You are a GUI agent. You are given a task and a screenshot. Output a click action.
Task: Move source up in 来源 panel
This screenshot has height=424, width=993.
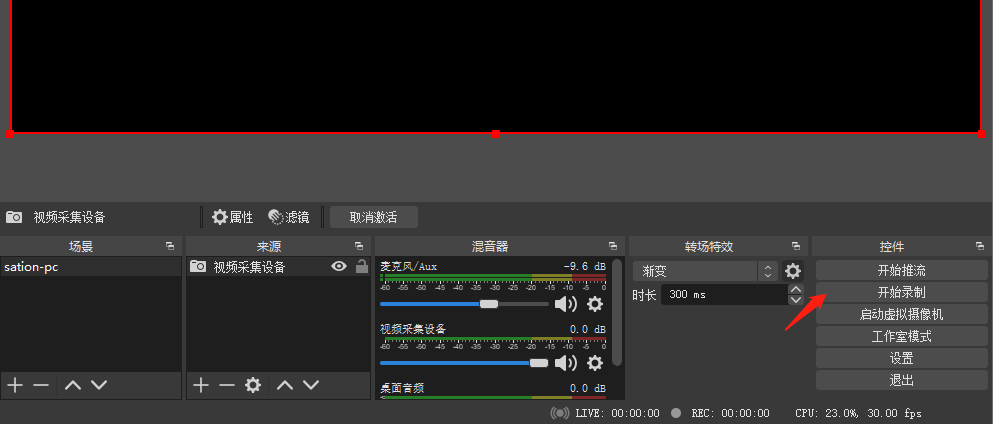285,385
